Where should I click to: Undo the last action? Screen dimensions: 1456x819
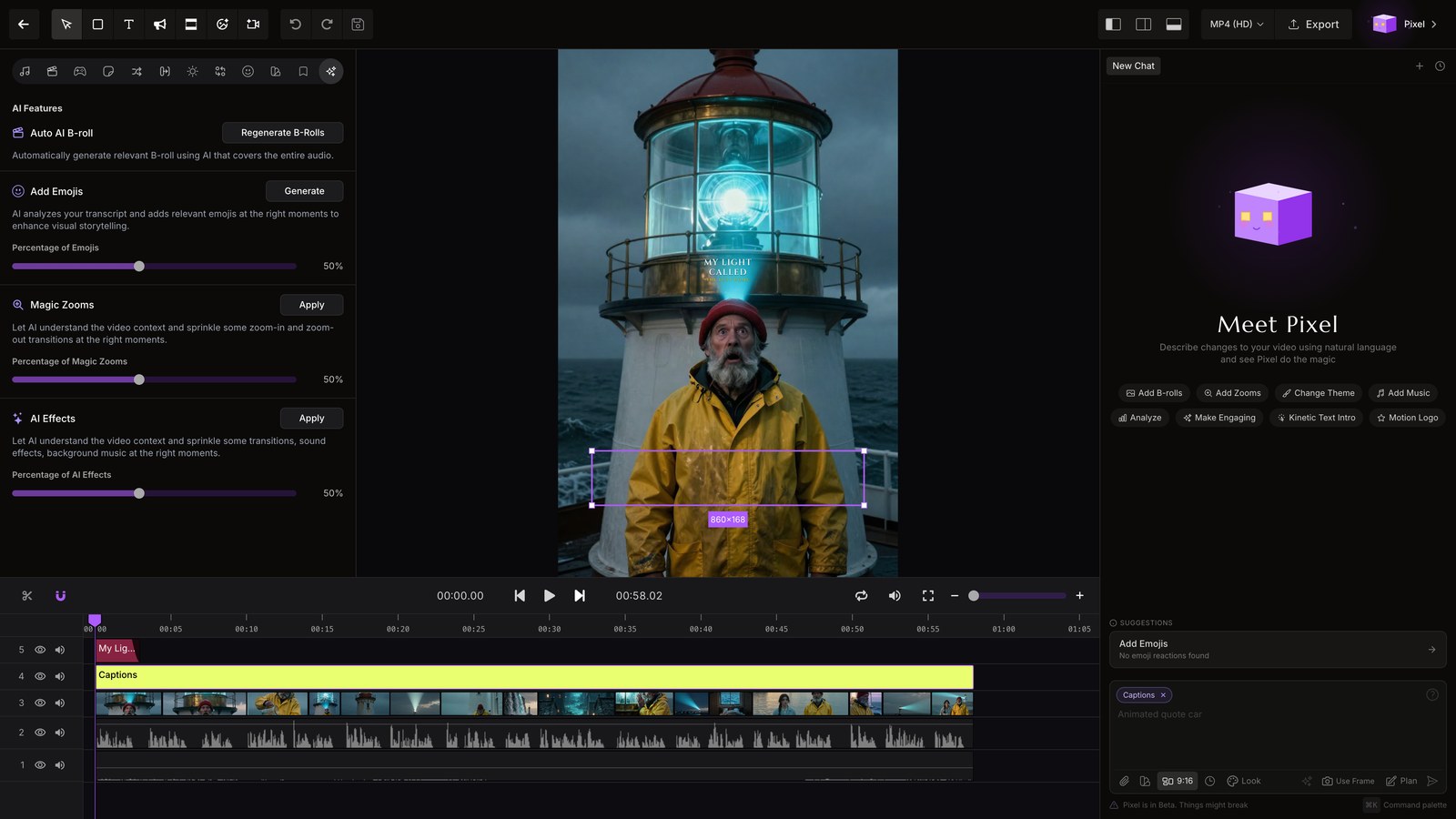coord(295,25)
